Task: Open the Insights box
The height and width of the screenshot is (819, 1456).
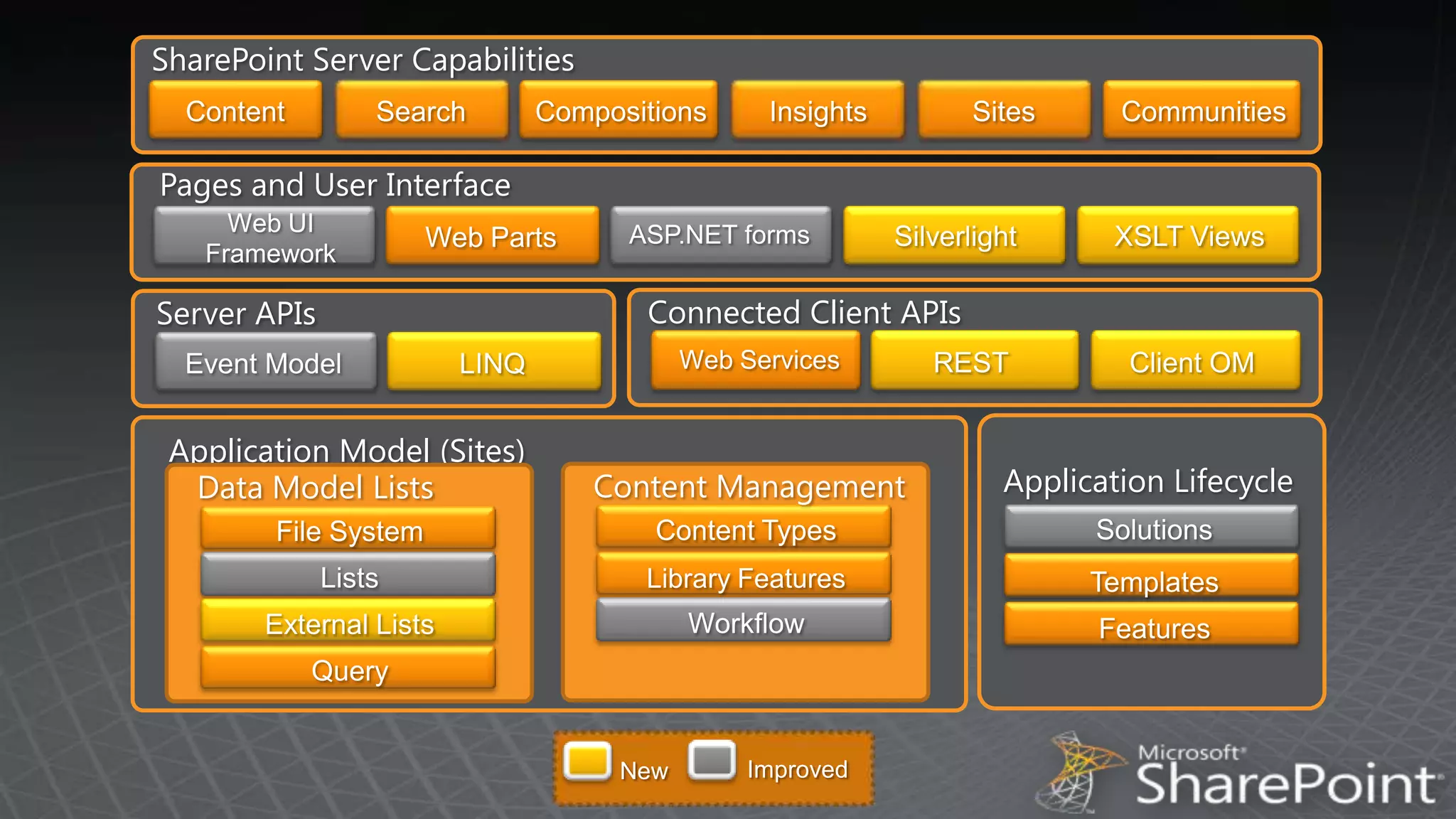Action: [818, 110]
